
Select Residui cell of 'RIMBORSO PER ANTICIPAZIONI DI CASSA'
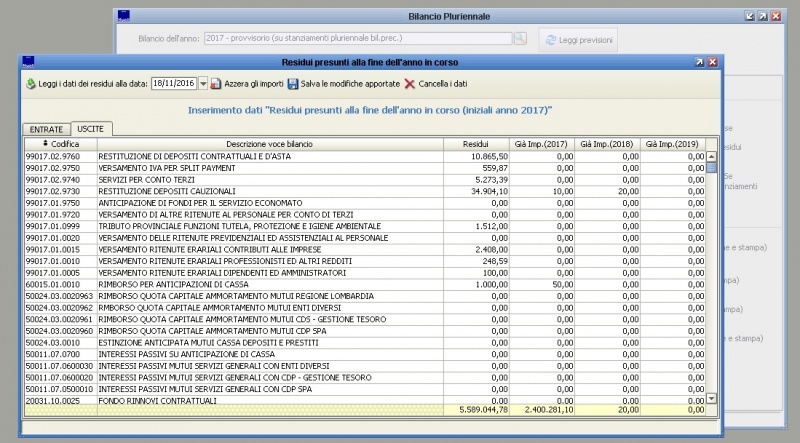pyautogui.click(x=476, y=284)
